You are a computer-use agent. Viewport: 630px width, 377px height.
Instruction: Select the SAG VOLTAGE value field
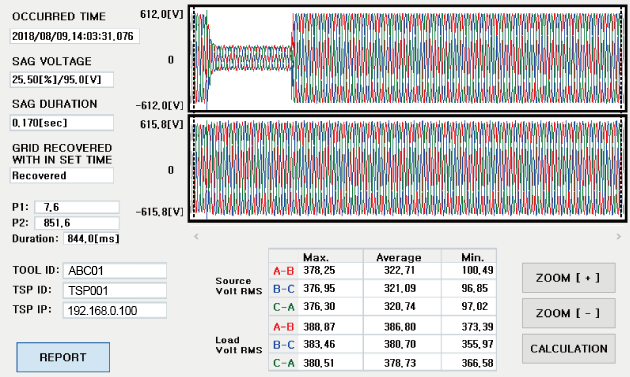[x=62, y=80]
